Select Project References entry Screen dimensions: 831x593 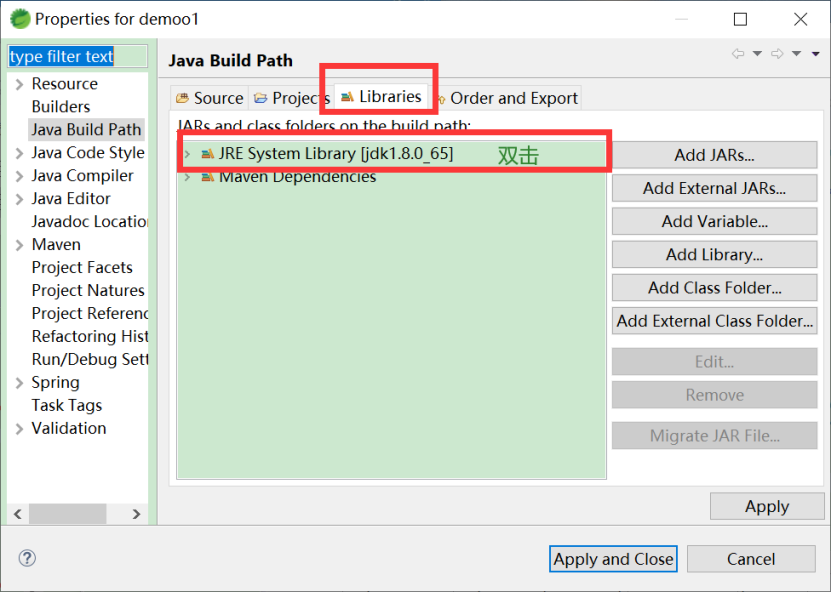pos(90,313)
